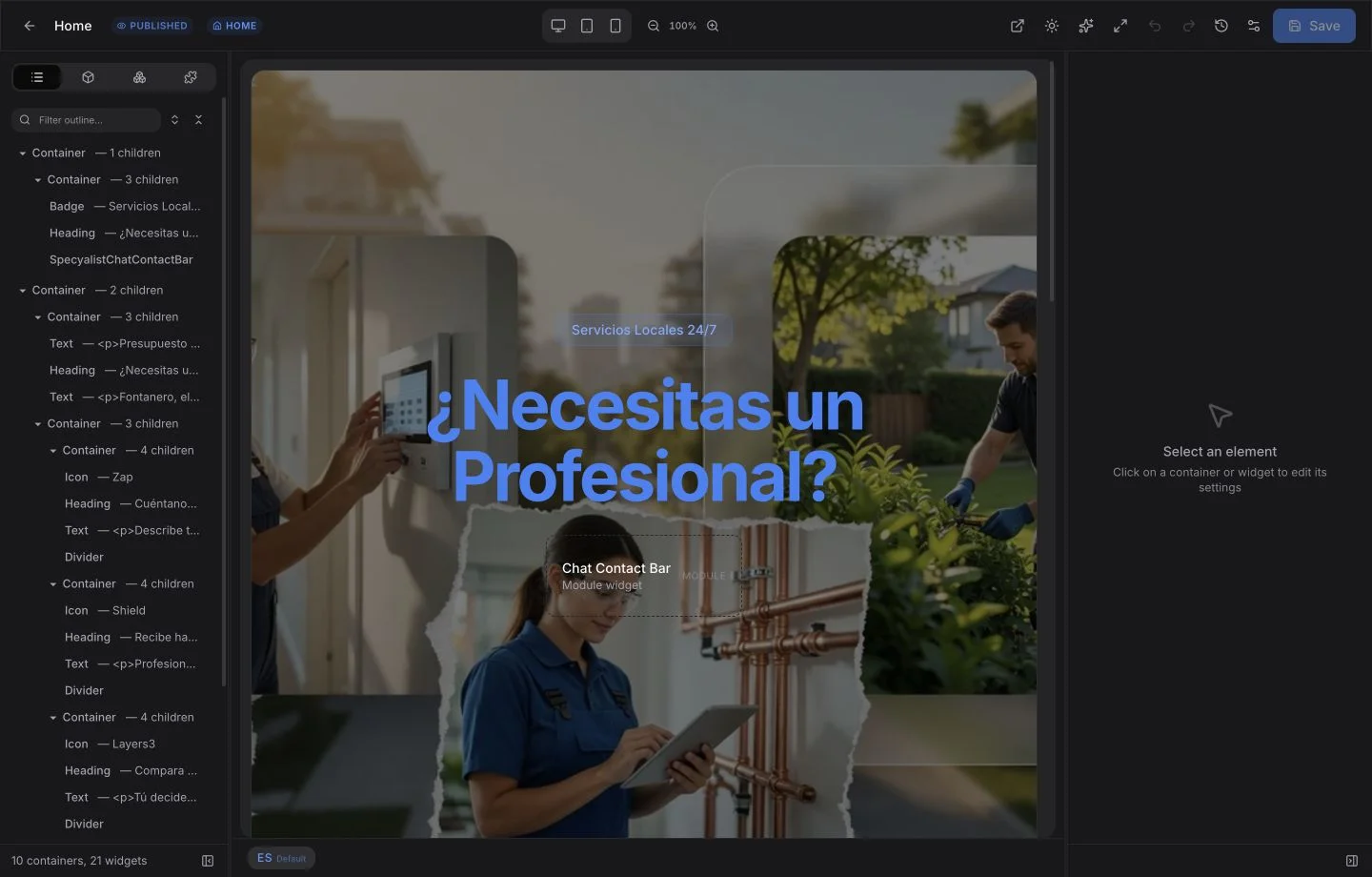
Task: Open the stacked cubes blocks tab
Action: click(x=139, y=77)
